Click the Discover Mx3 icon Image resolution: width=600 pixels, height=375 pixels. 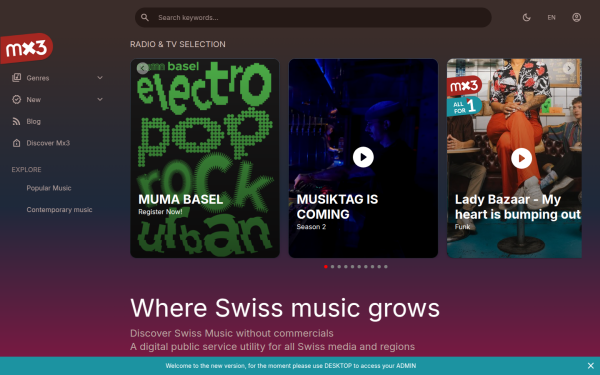pyautogui.click(x=16, y=143)
